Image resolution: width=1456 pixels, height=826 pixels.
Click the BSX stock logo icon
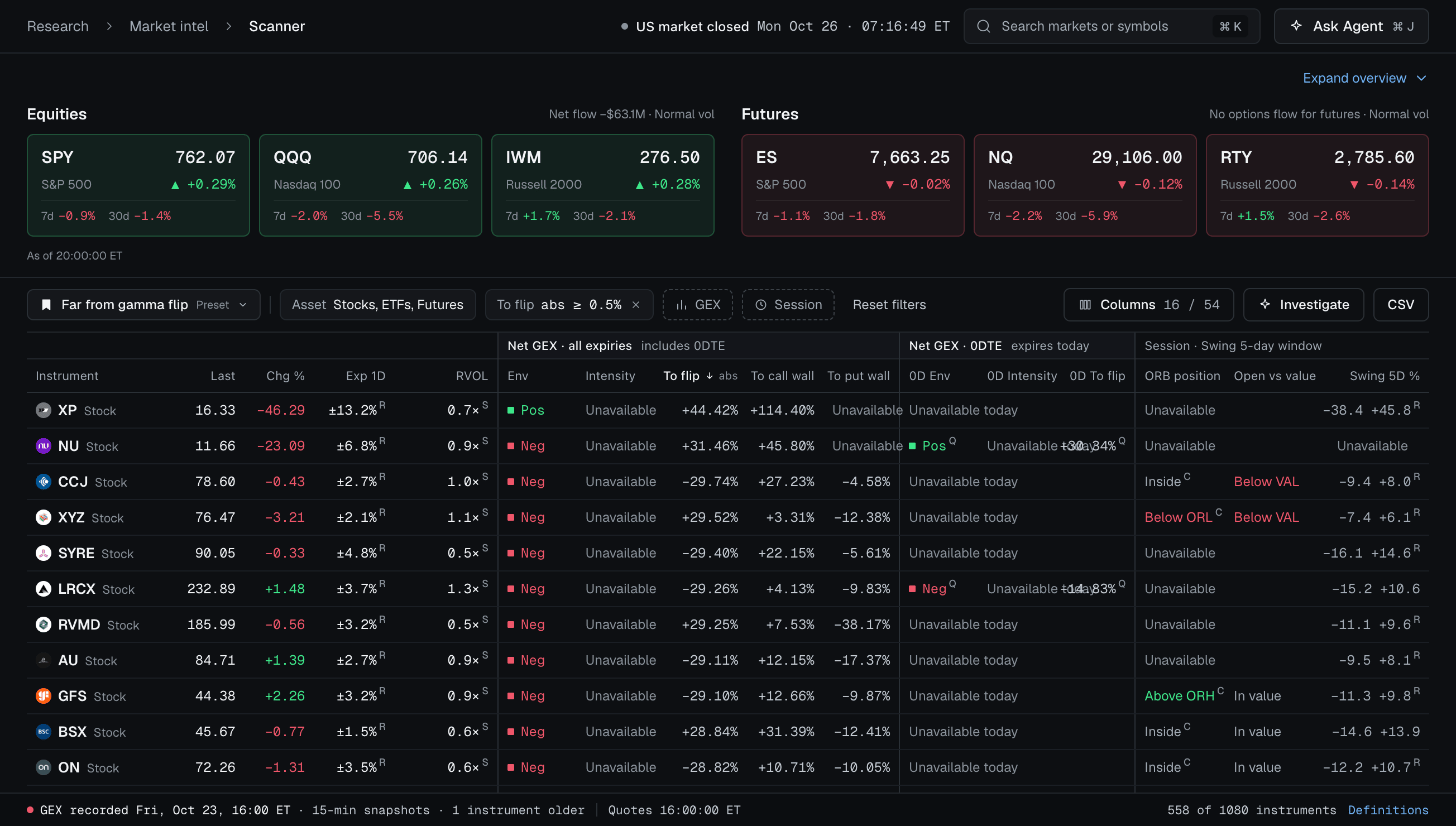[x=44, y=732]
